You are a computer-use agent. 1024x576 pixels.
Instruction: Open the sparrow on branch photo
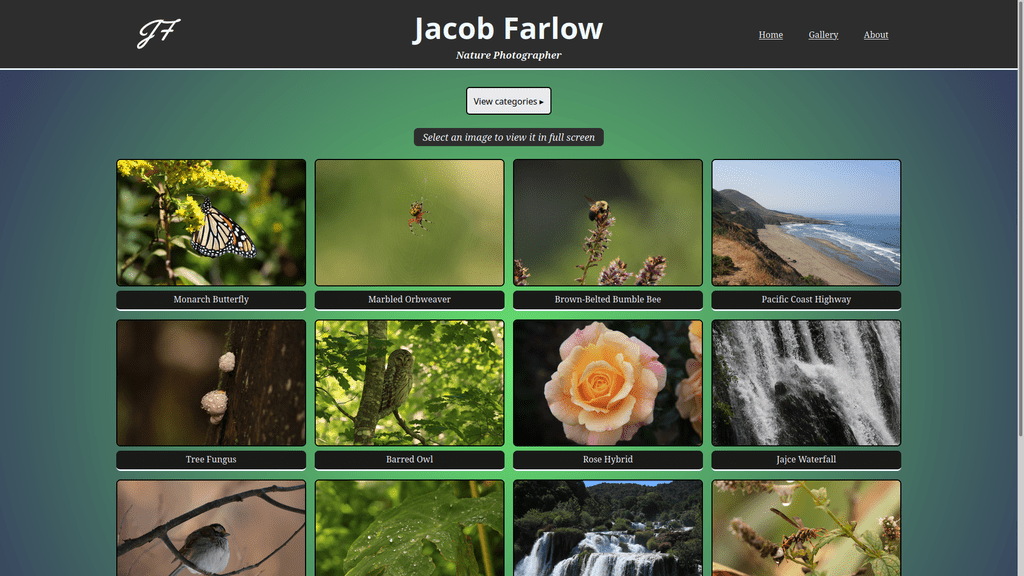pyautogui.click(x=211, y=528)
